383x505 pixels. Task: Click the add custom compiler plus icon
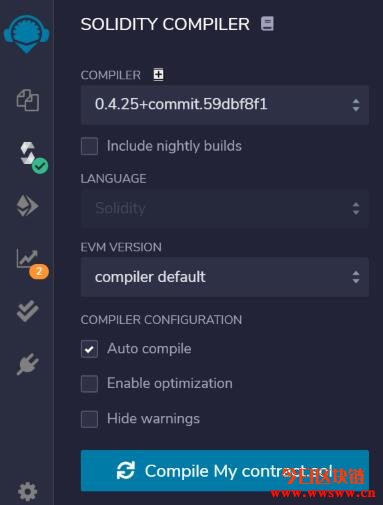click(x=159, y=74)
